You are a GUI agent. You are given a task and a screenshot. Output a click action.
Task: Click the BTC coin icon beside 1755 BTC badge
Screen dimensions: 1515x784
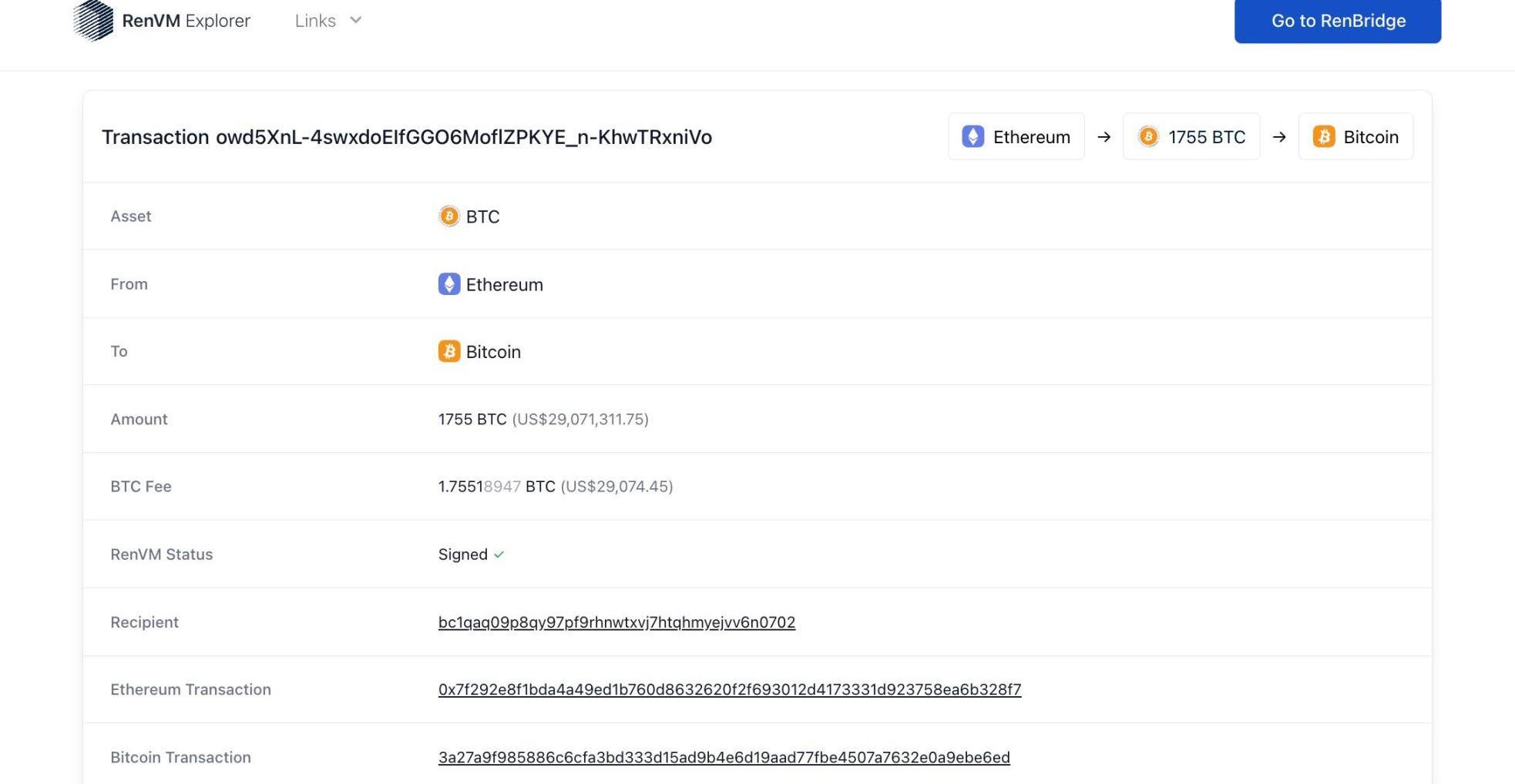[x=1148, y=136]
